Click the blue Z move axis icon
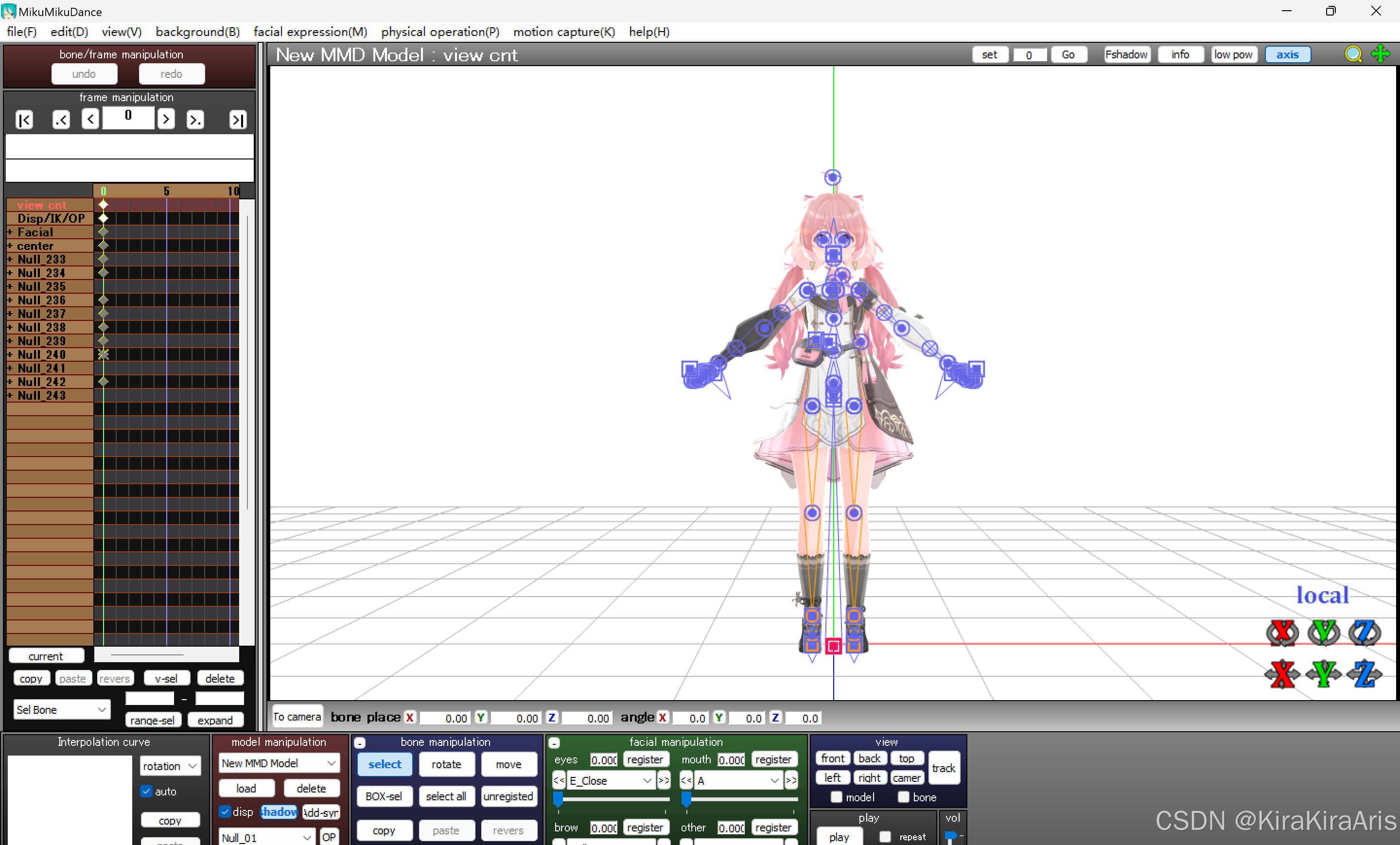 point(1364,674)
